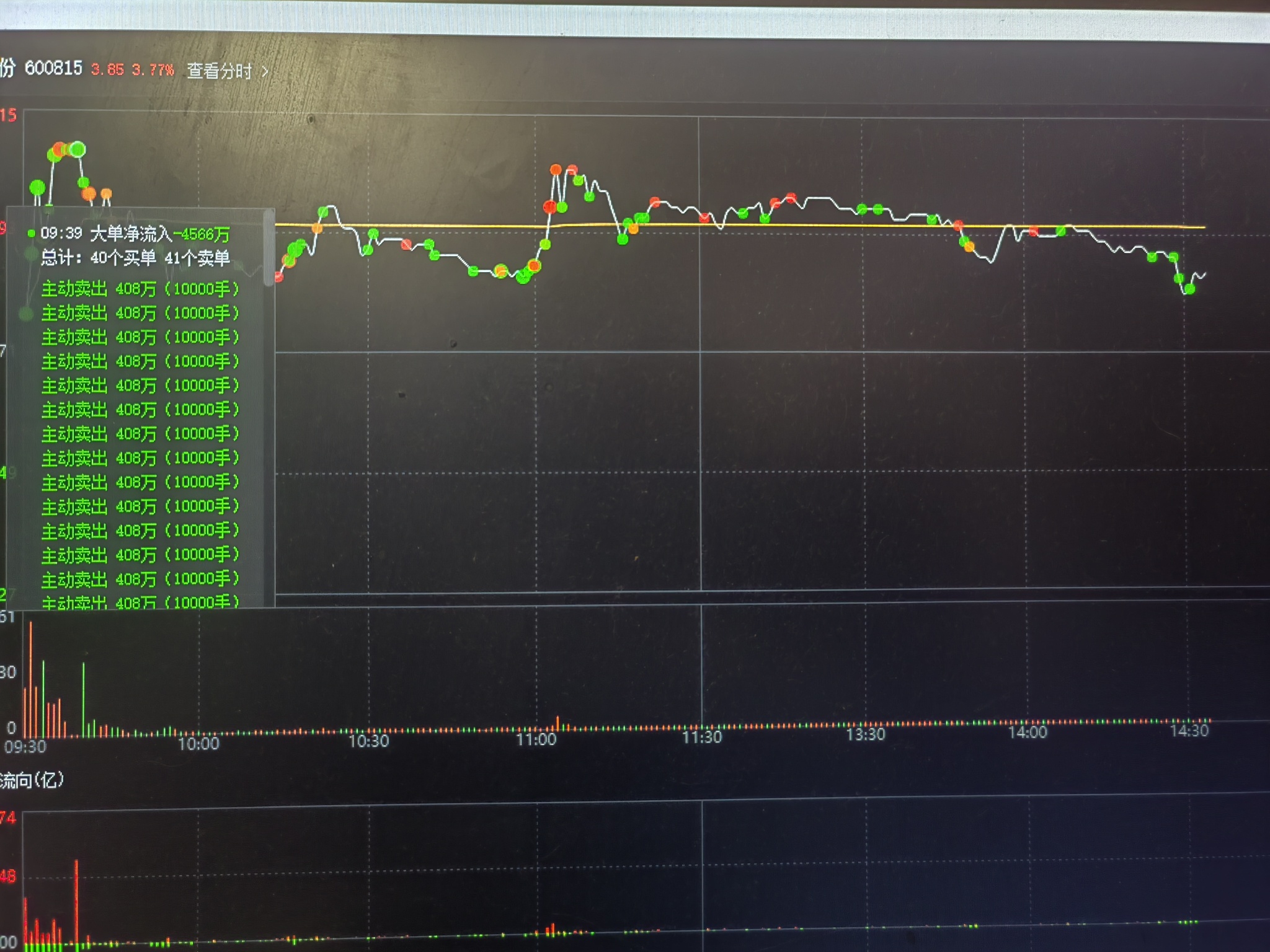
Task: Click the large green dot at the 10:55 price trough
Action: click(x=523, y=278)
